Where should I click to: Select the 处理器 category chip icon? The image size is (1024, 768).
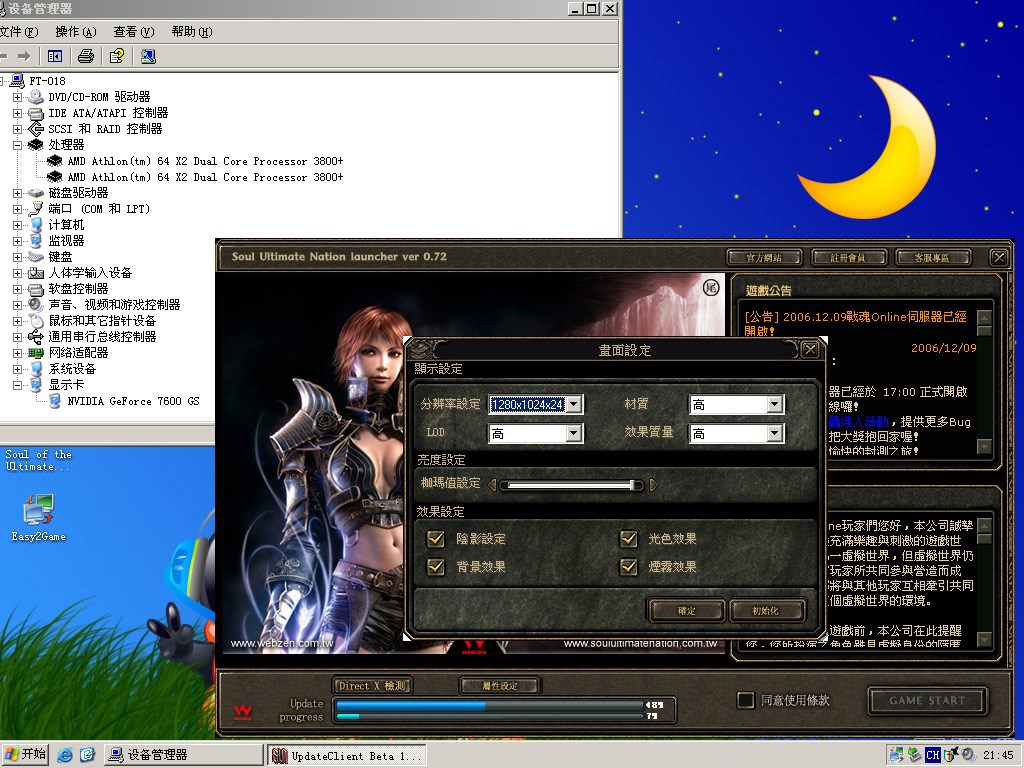[x=36, y=145]
